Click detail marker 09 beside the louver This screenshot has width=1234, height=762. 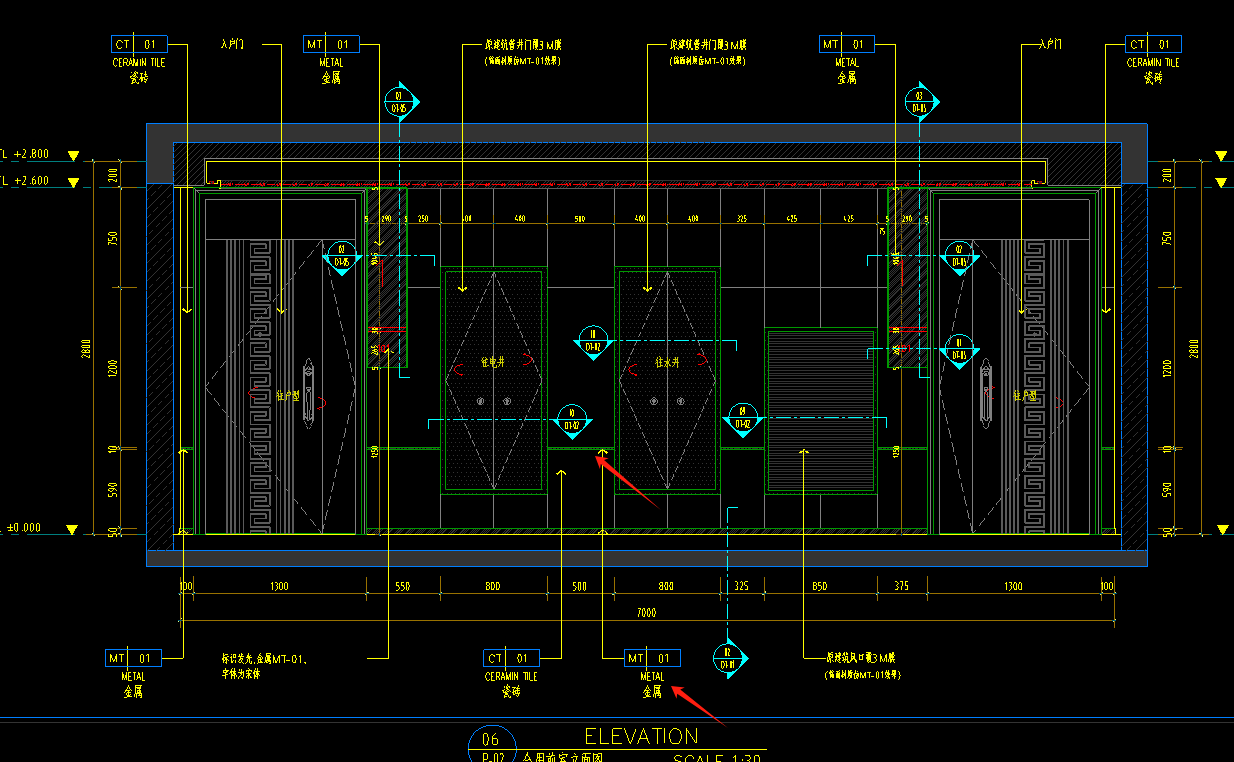742,418
